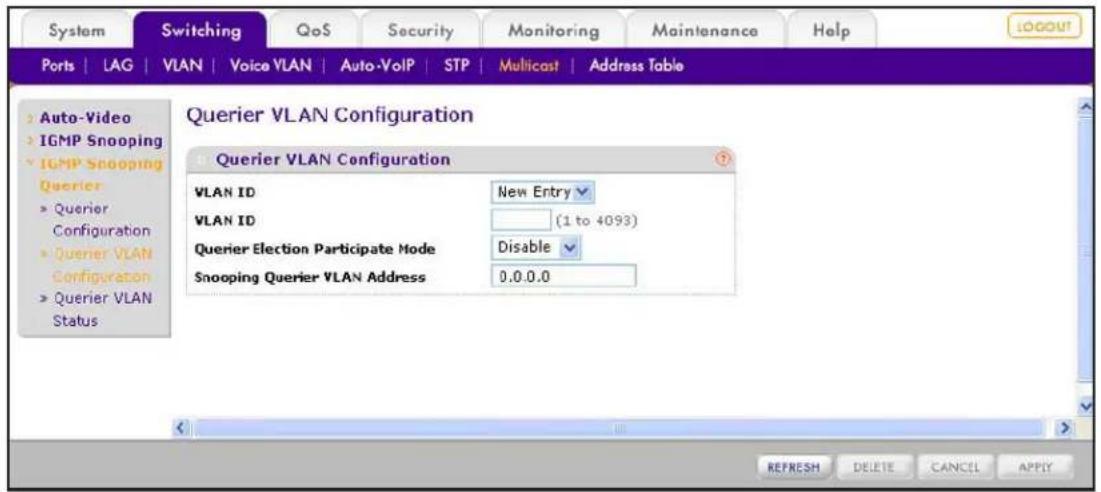Click the APPLY button
This screenshot has height=492, width=1101.
click(x=1035, y=466)
